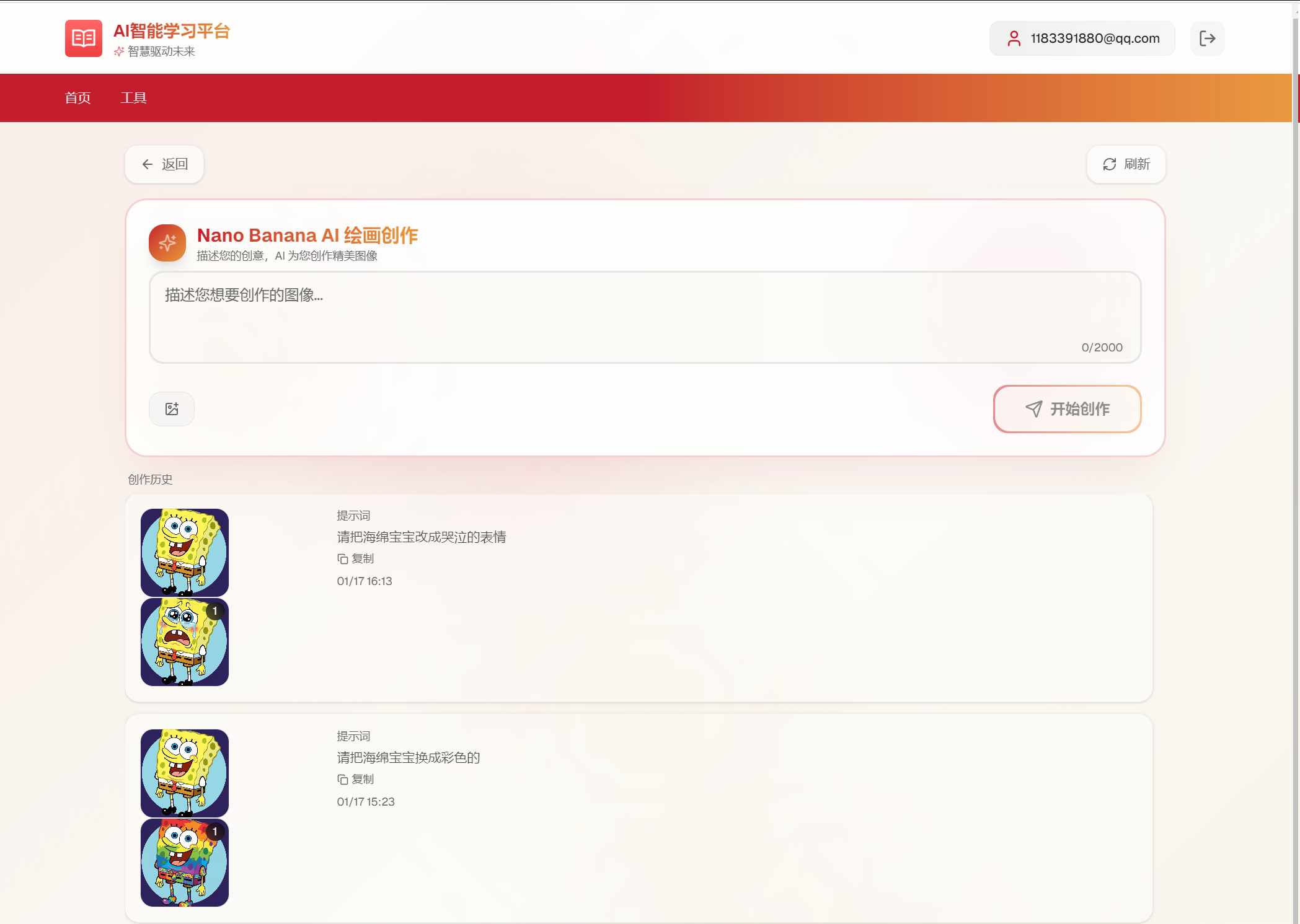Copy the colorful SpongeBob prompt
Image resolution: width=1300 pixels, height=924 pixels.
(x=356, y=780)
